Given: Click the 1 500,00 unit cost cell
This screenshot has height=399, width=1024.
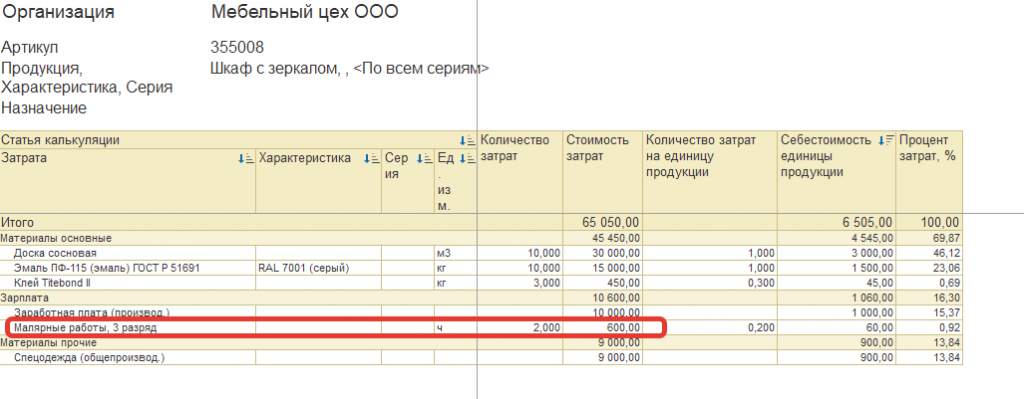Looking at the screenshot, I should pyautogui.click(x=837, y=268).
